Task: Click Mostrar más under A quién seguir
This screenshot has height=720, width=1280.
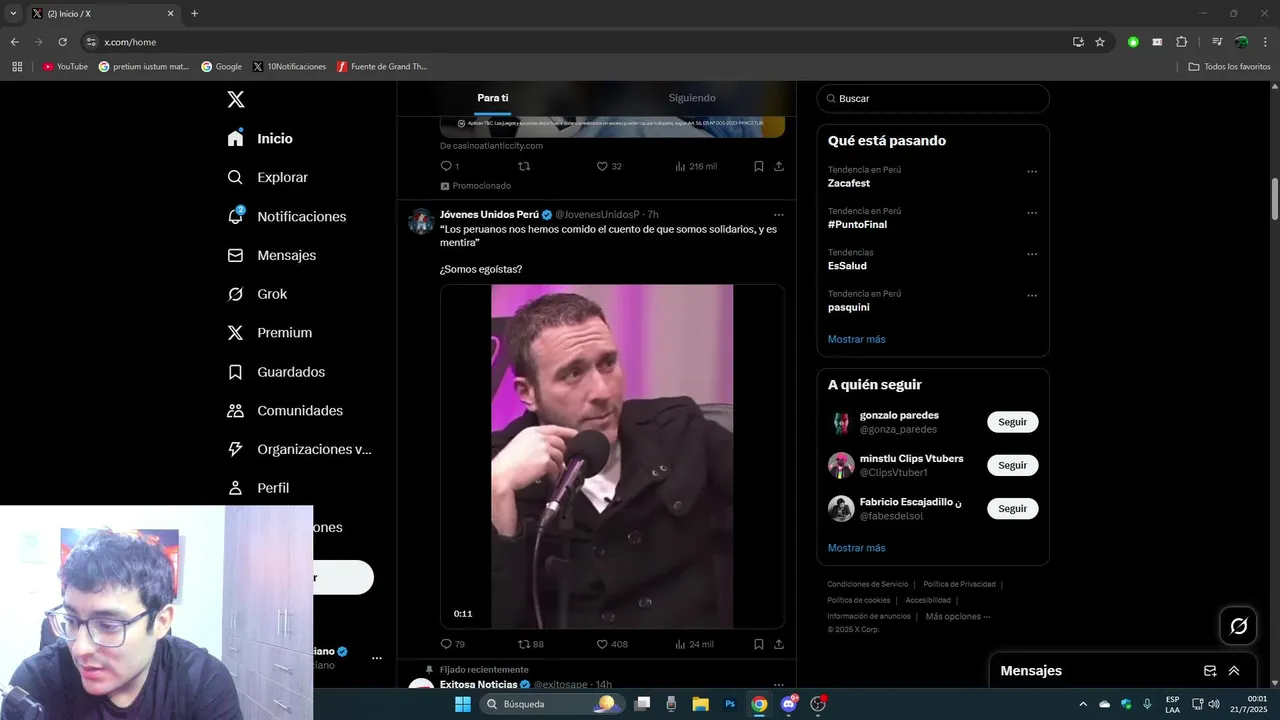Action: [856, 548]
